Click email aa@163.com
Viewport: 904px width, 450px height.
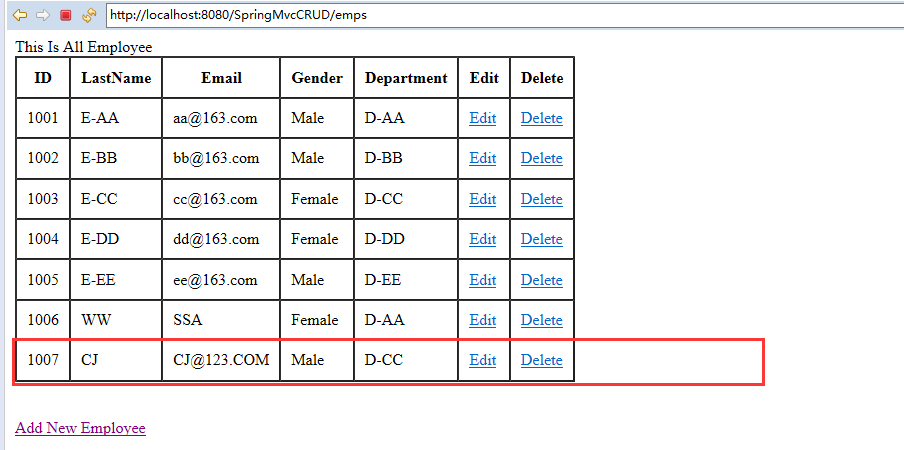(x=215, y=118)
